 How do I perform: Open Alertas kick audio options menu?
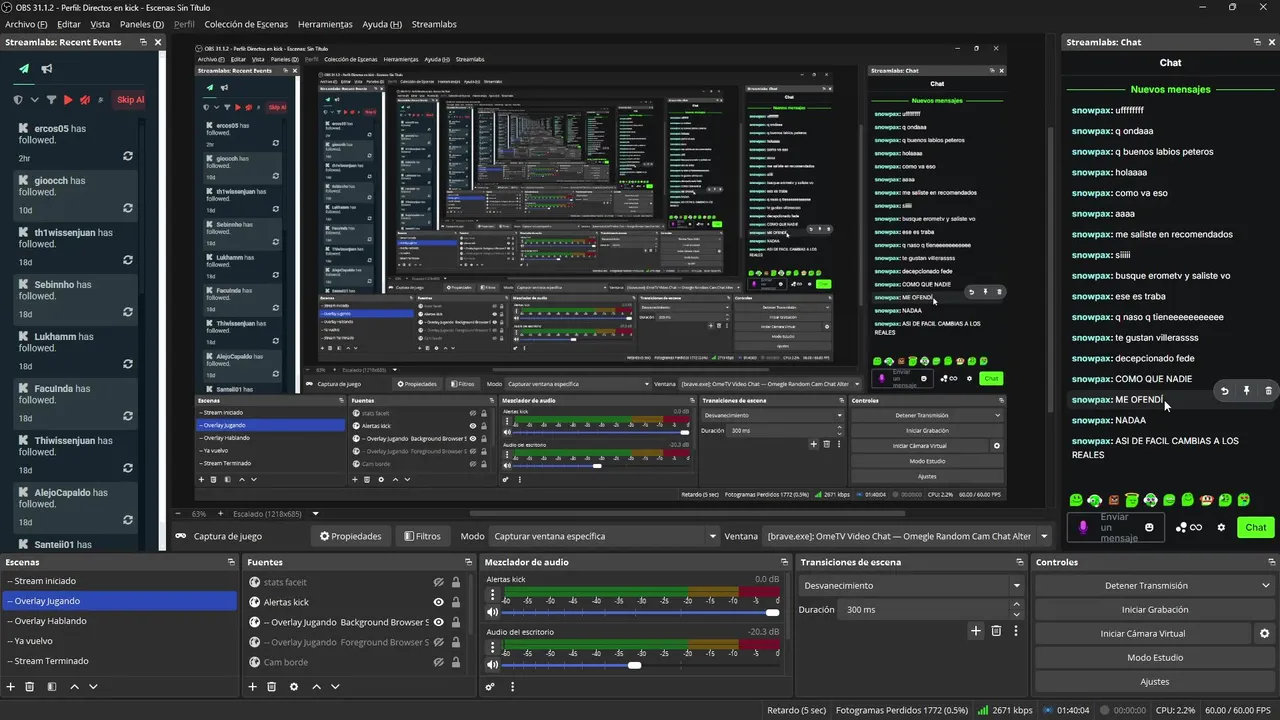point(492,595)
